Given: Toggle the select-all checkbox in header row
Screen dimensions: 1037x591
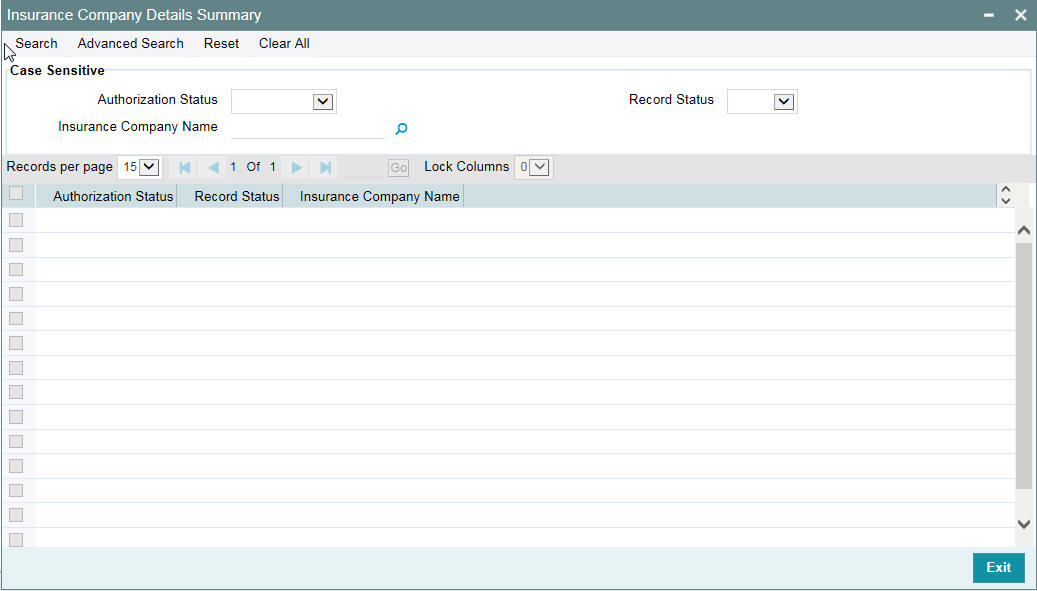Looking at the screenshot, I should 16,194.
